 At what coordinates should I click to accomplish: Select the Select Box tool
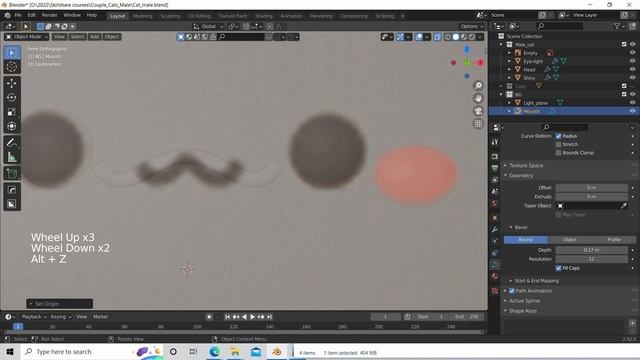[12, 53]
